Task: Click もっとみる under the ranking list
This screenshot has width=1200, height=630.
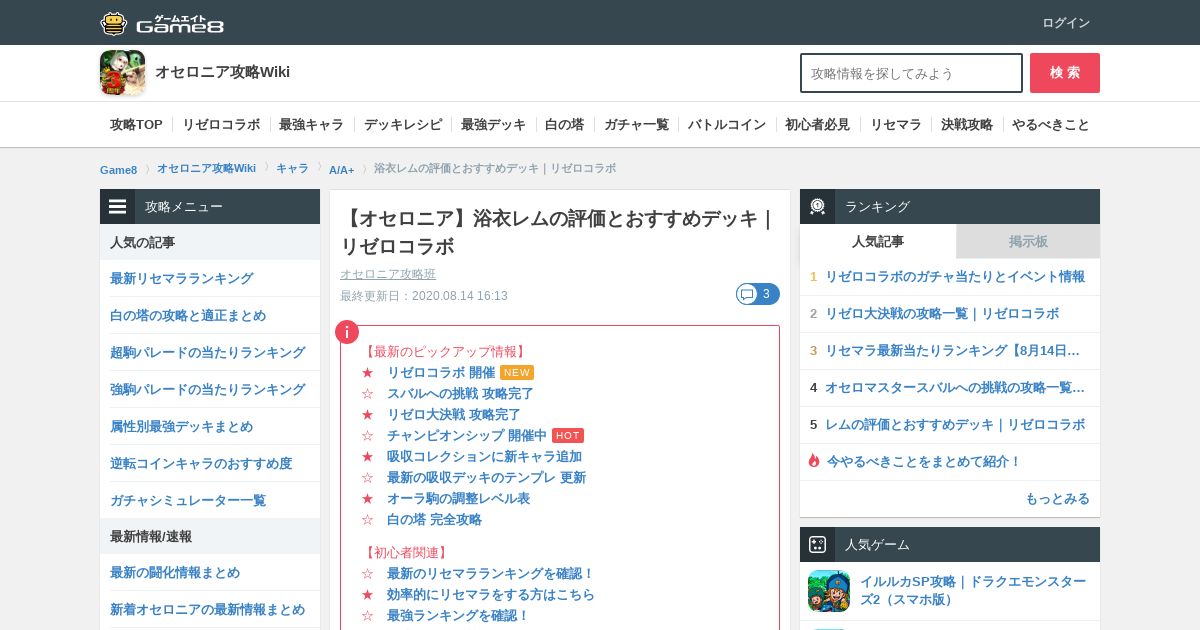Action: pos(1057,498)
